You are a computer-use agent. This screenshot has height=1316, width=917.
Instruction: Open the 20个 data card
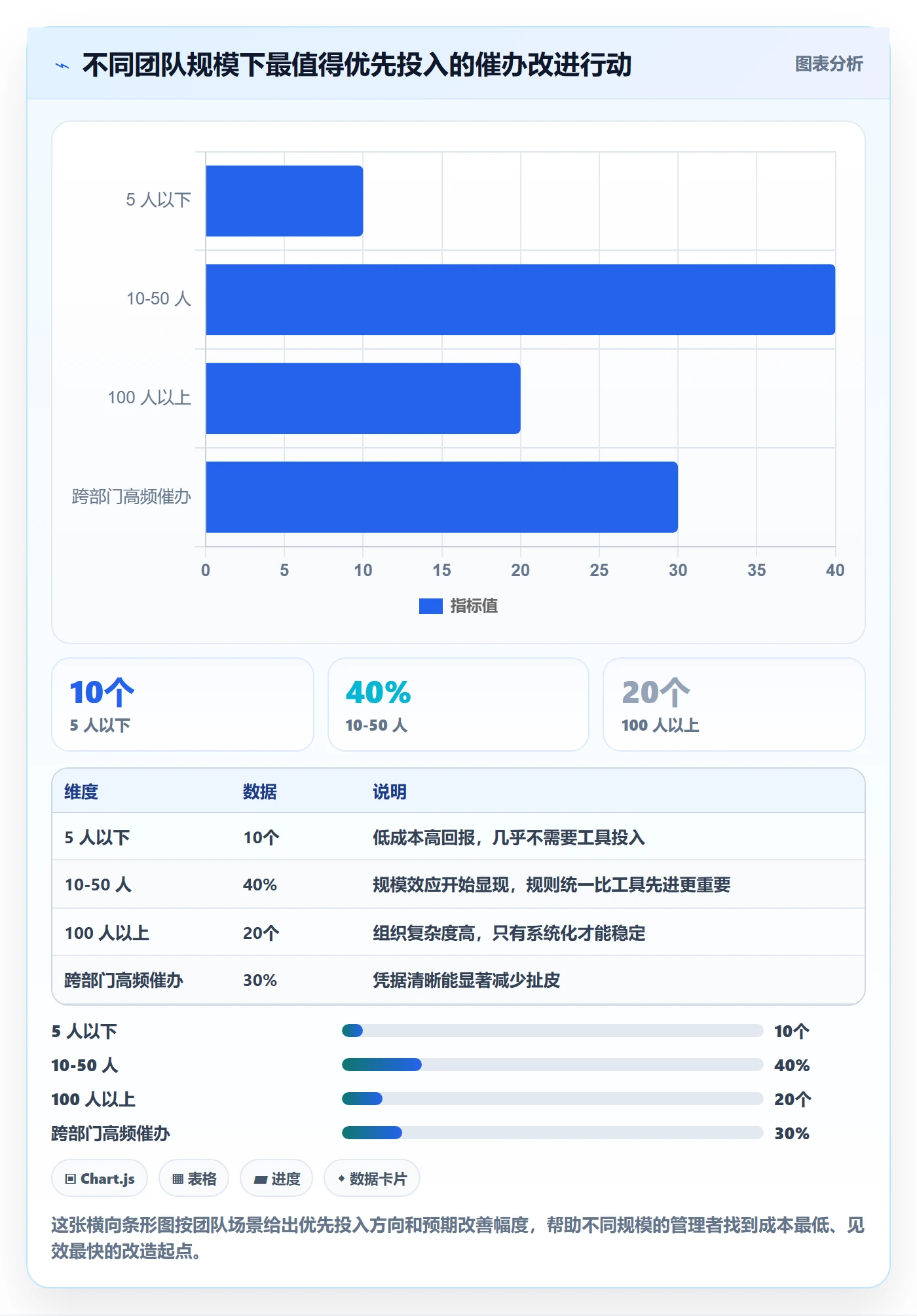[734, 704]
